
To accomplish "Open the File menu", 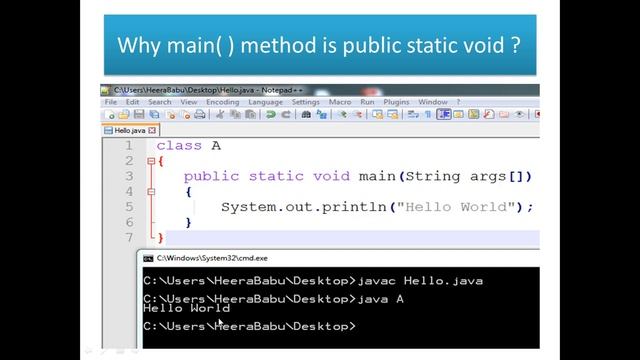I will point(111,102).
